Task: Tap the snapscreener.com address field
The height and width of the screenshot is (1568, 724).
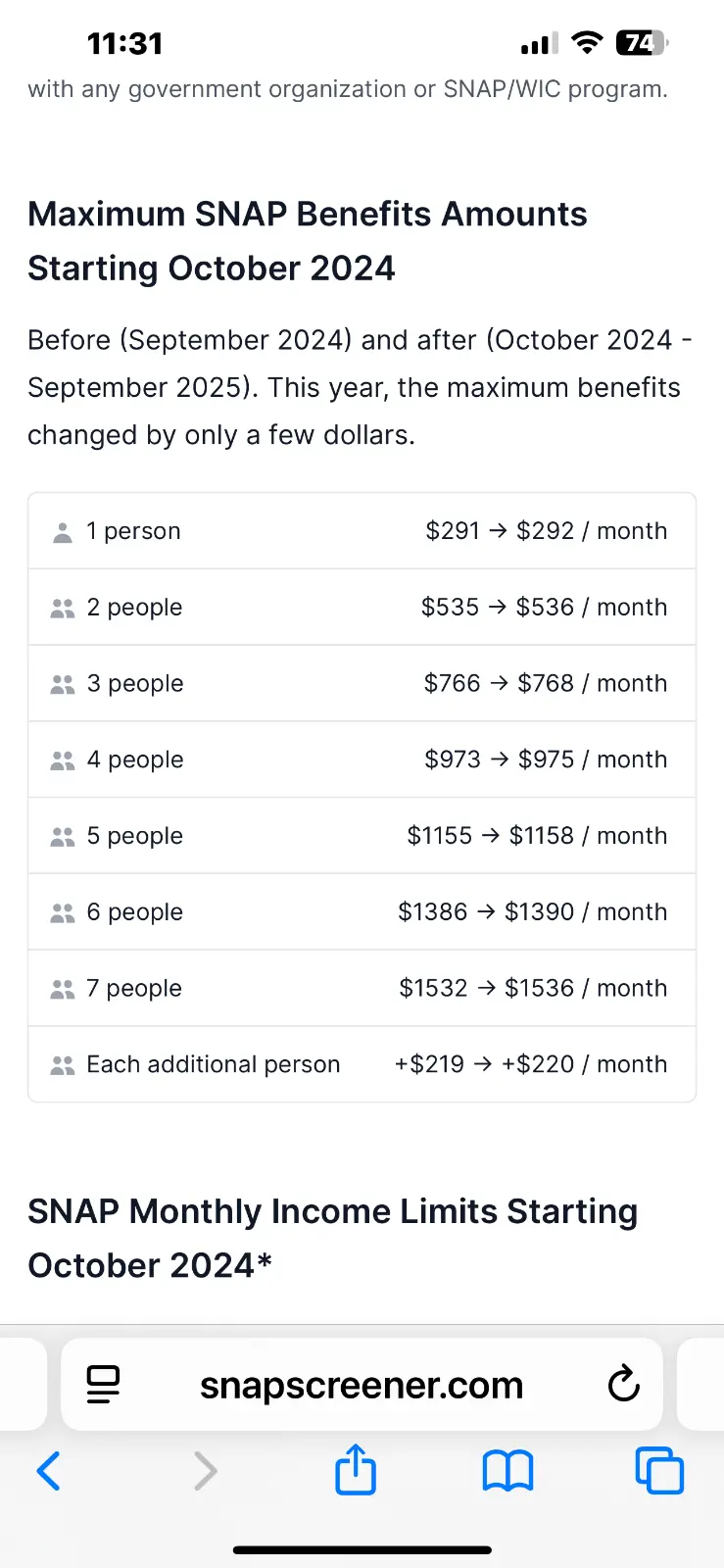Action: 361,1385
